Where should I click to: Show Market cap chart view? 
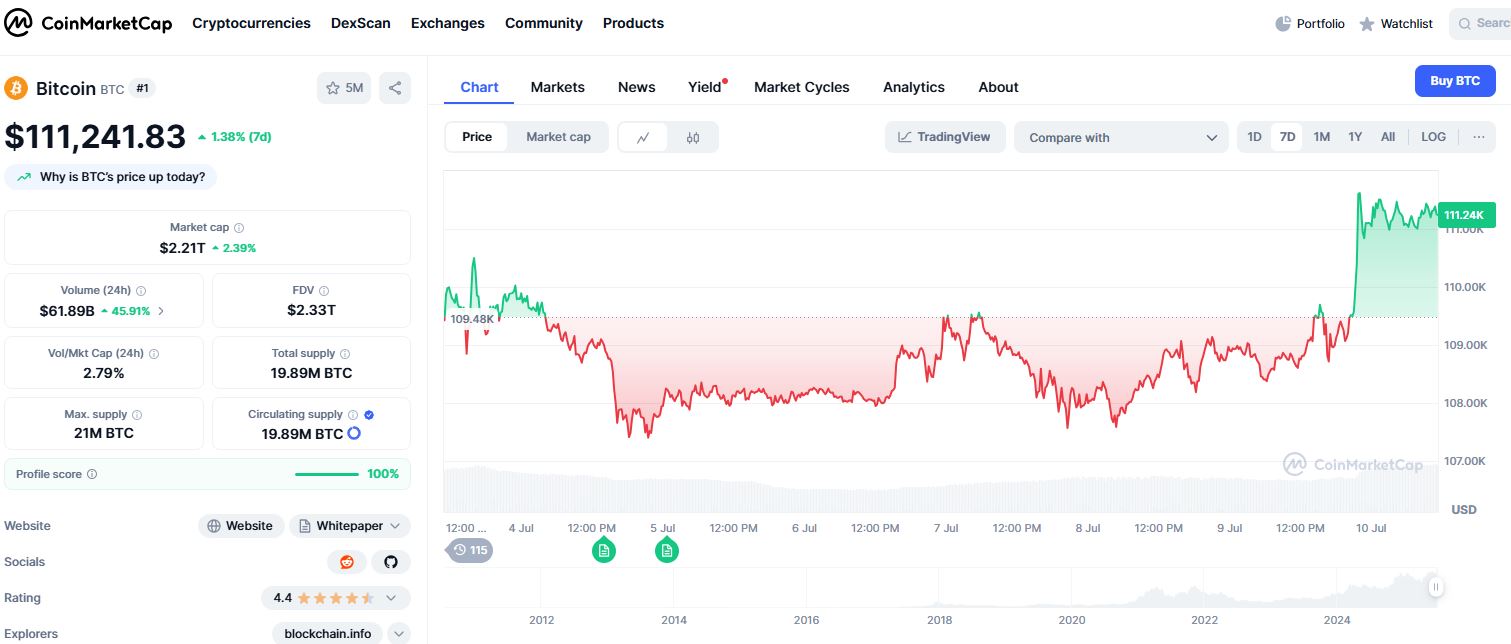click(x=558, y=137)
